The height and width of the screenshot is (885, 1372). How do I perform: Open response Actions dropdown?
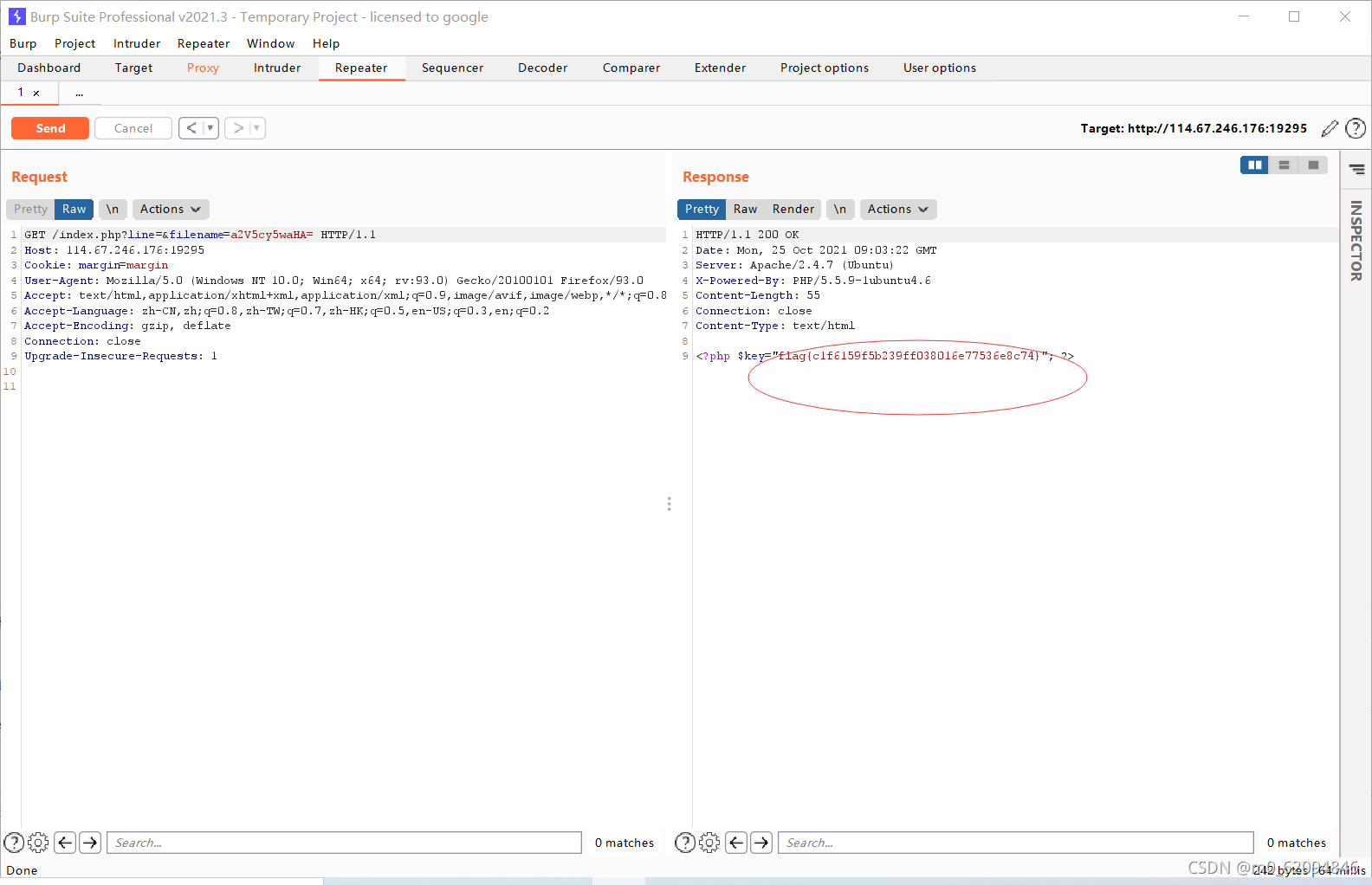coord(898,209)
